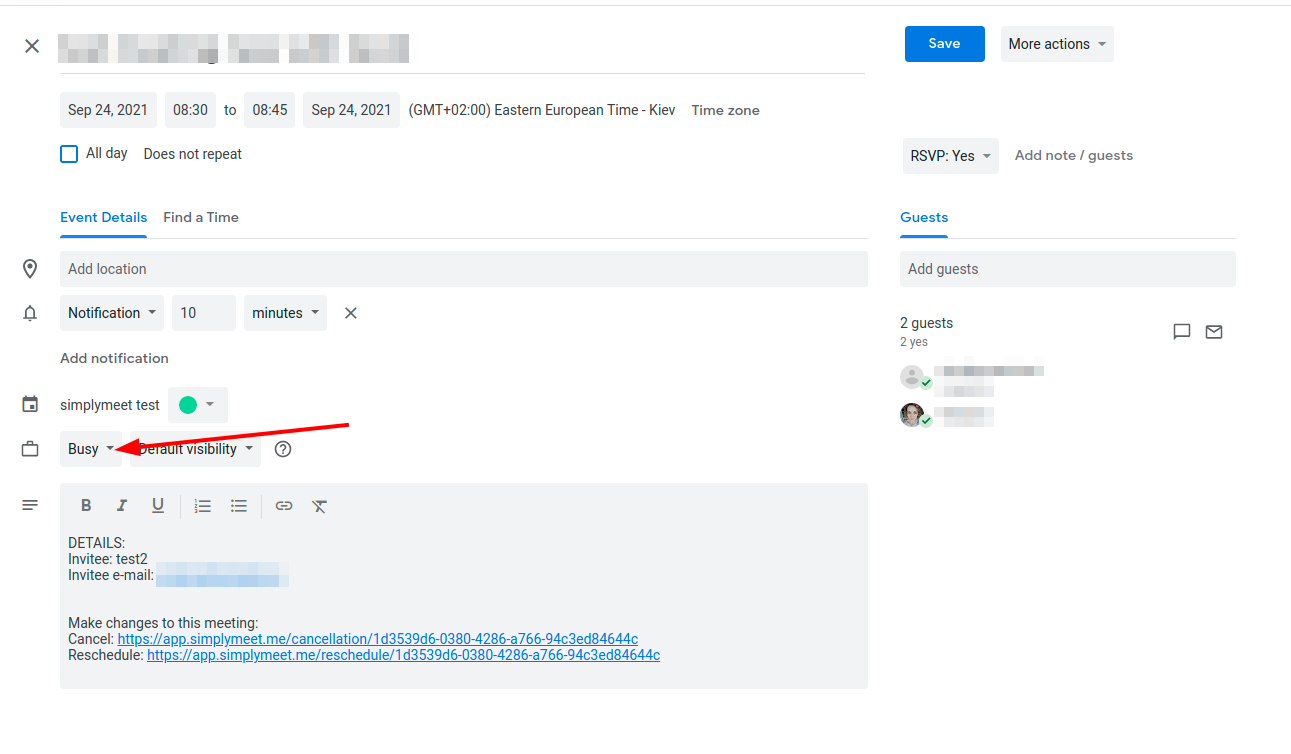
Task: Email the event guests
Action: point(1214,332)
